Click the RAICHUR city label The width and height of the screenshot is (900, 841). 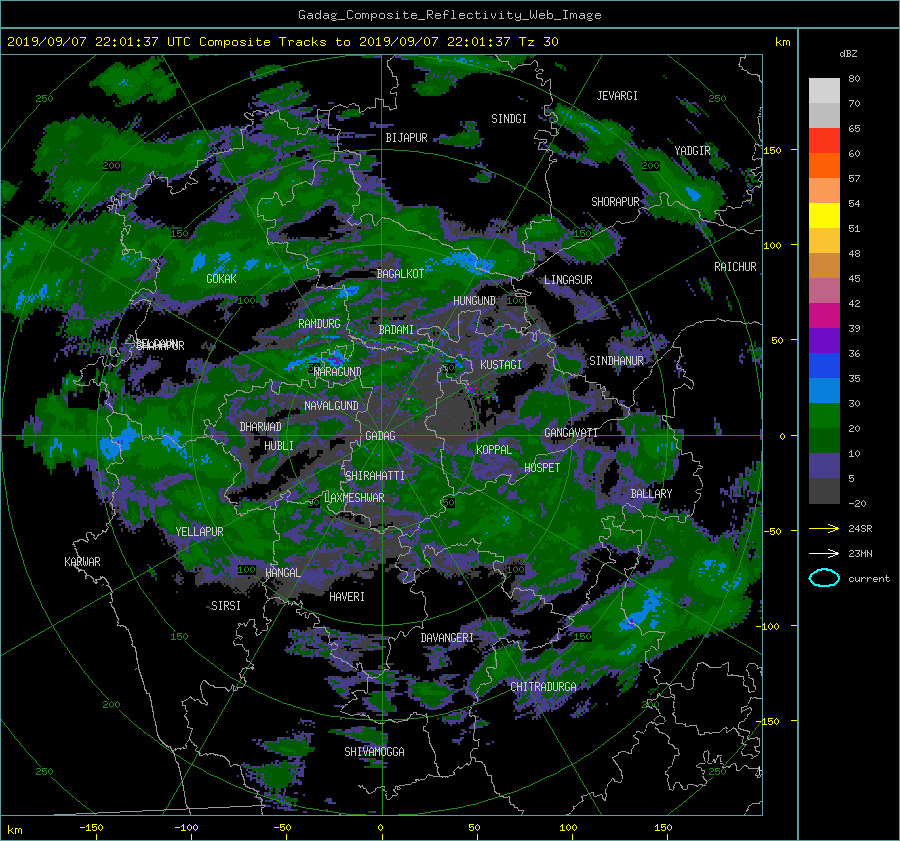735,267
